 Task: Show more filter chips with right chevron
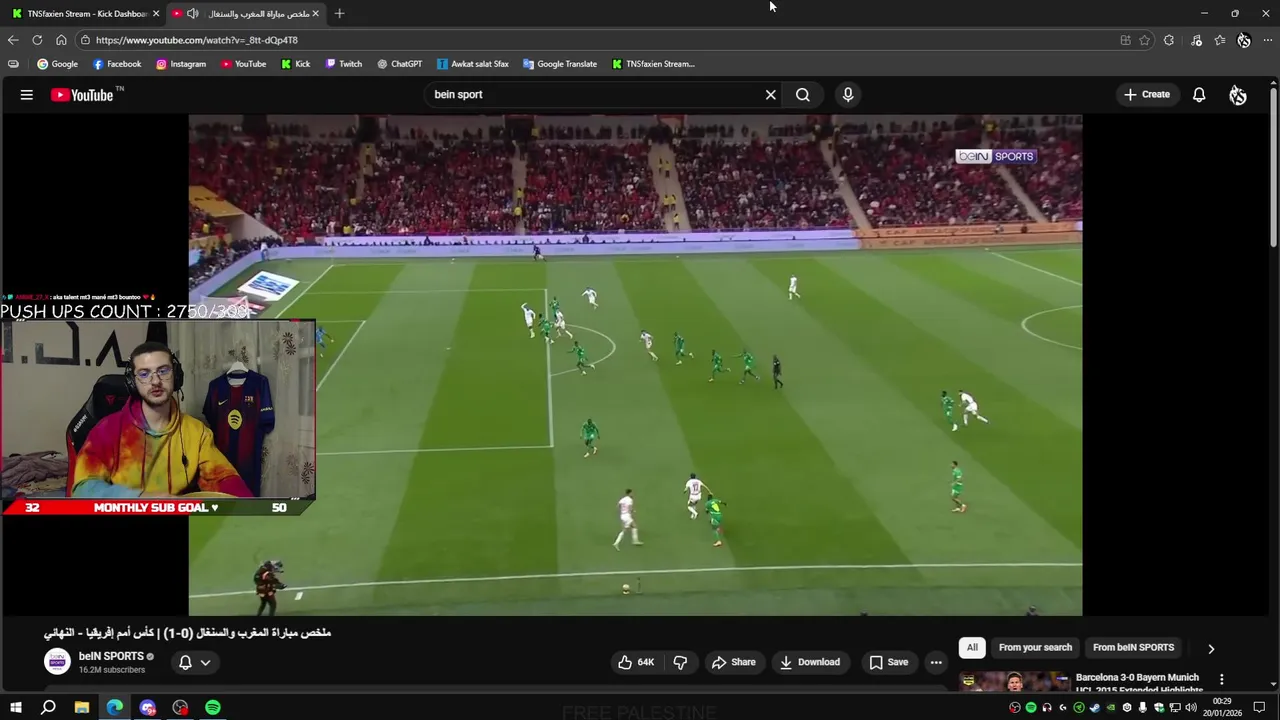click(1211, 648)
